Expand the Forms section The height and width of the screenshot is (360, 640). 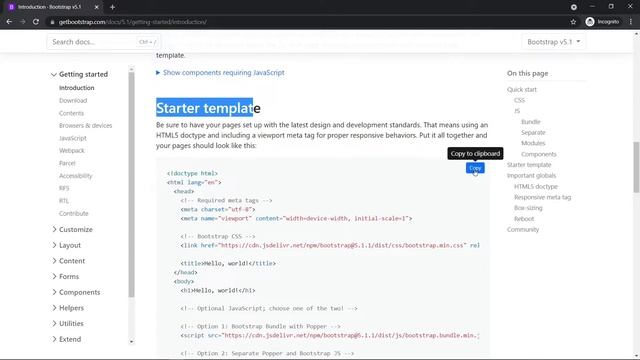click(65, 276)
